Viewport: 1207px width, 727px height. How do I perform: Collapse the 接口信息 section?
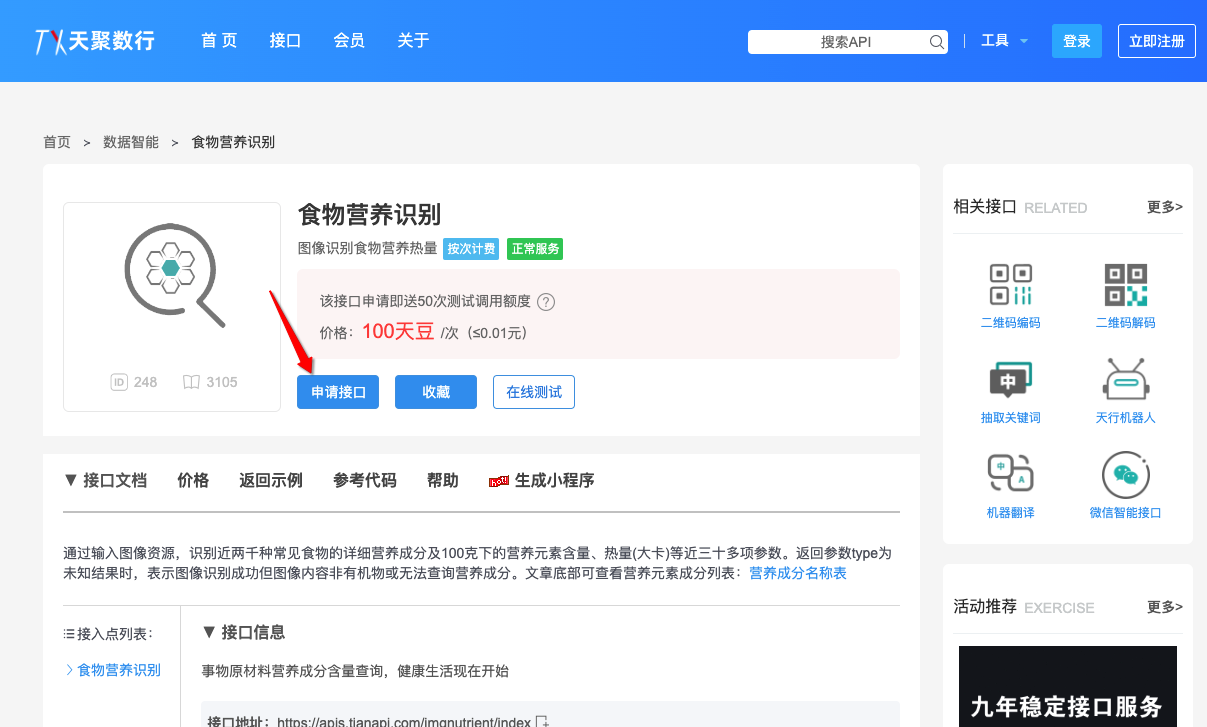[243, 632]
